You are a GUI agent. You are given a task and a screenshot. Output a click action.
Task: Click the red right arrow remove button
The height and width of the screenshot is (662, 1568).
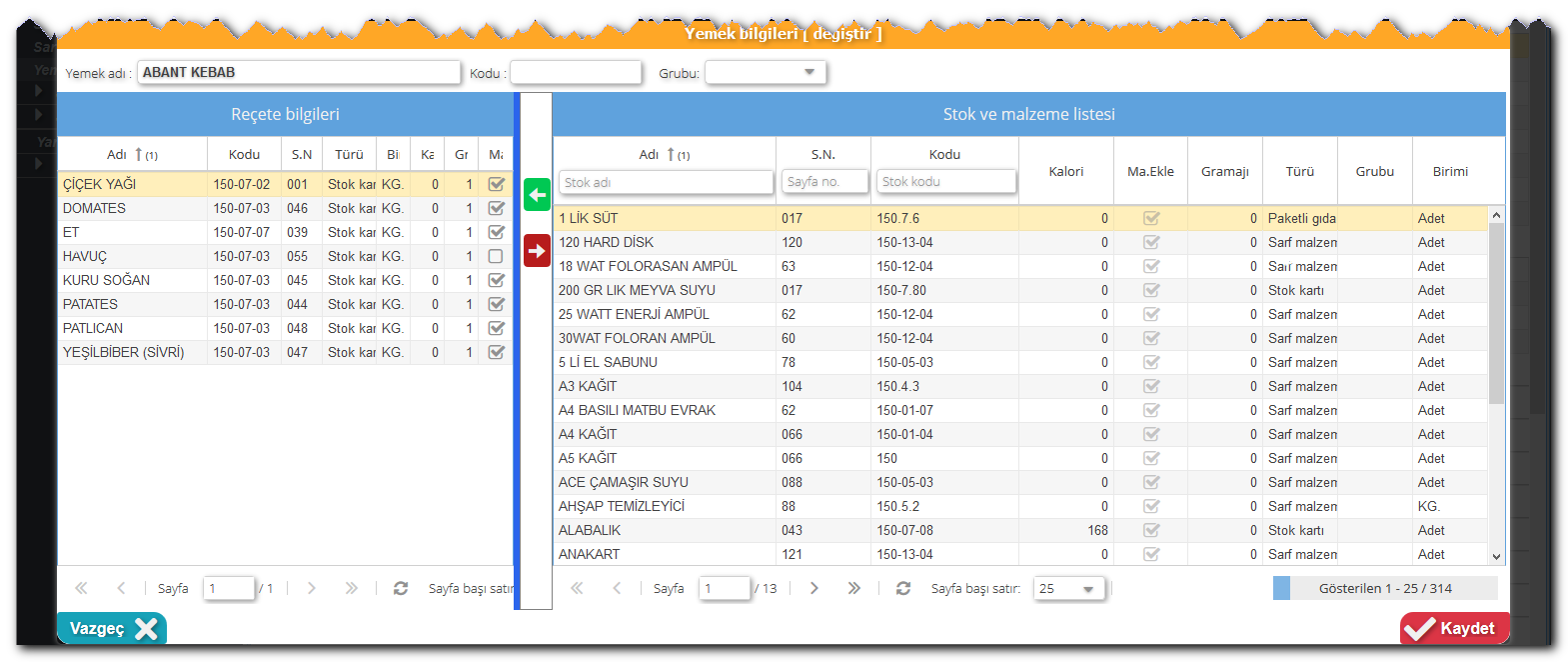pos(537,250)
